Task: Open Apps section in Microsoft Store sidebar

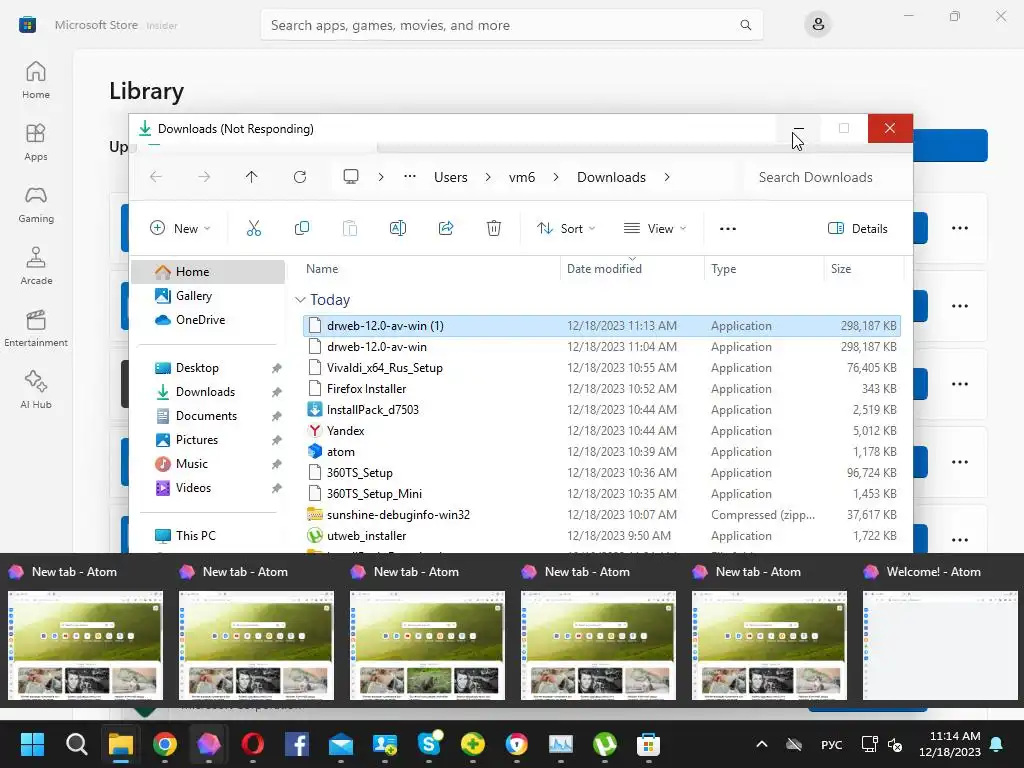Action: [x=36, y=142]
